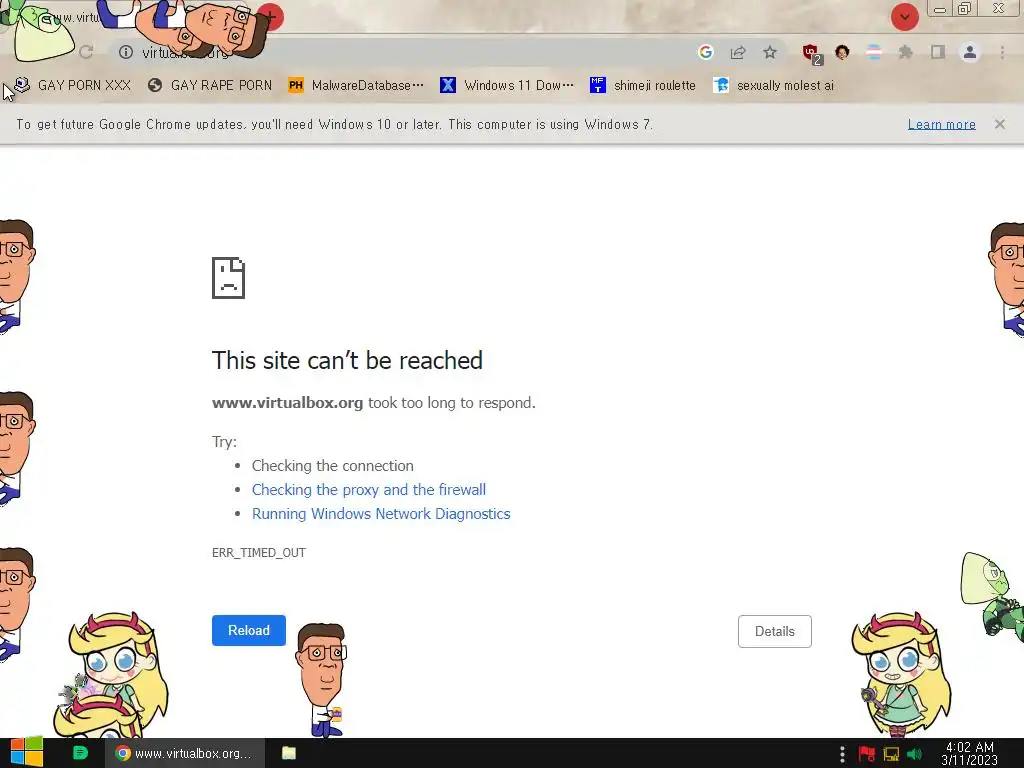This screenshot has height=768, width=1024.
Task: Click the sad page error icon
Action: tap(228, 278)
